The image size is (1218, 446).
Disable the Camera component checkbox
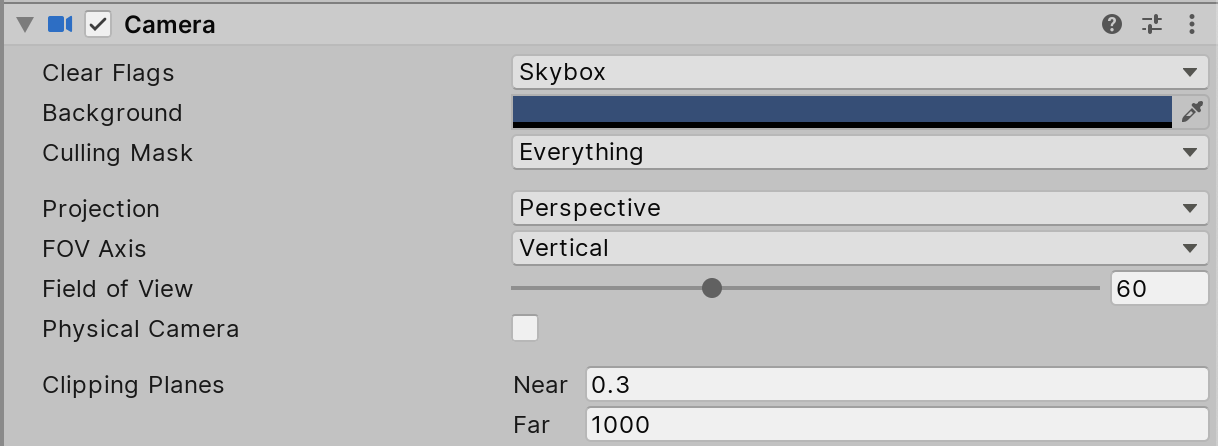98,24
